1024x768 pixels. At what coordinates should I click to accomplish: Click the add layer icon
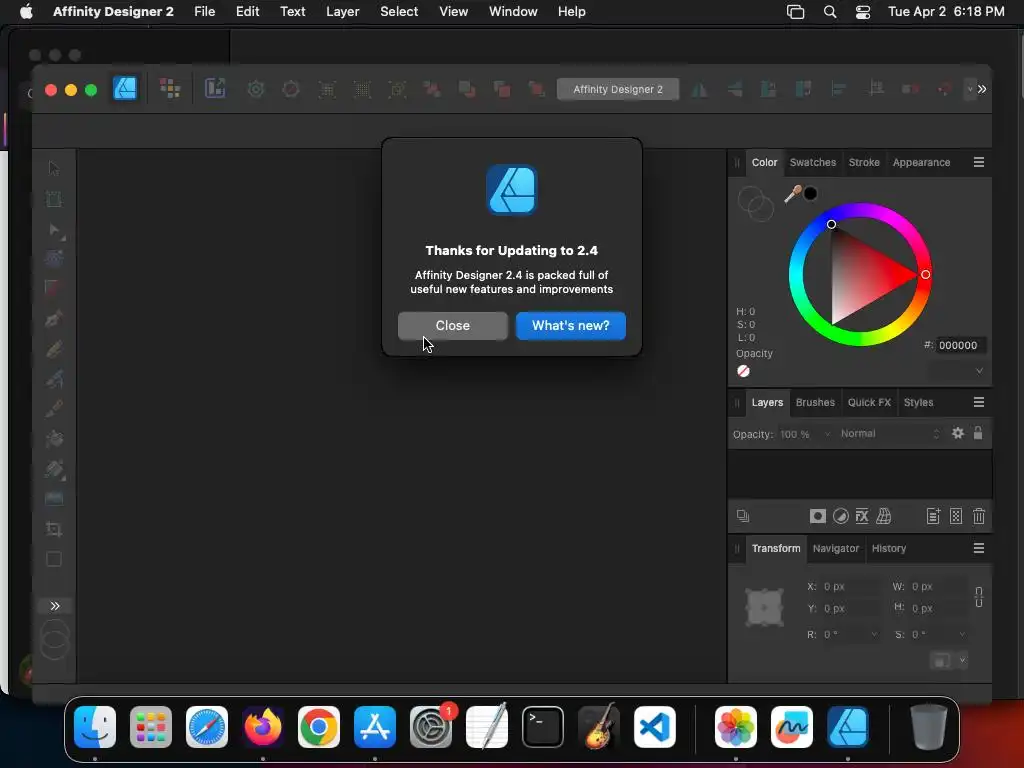coord(933,516)
